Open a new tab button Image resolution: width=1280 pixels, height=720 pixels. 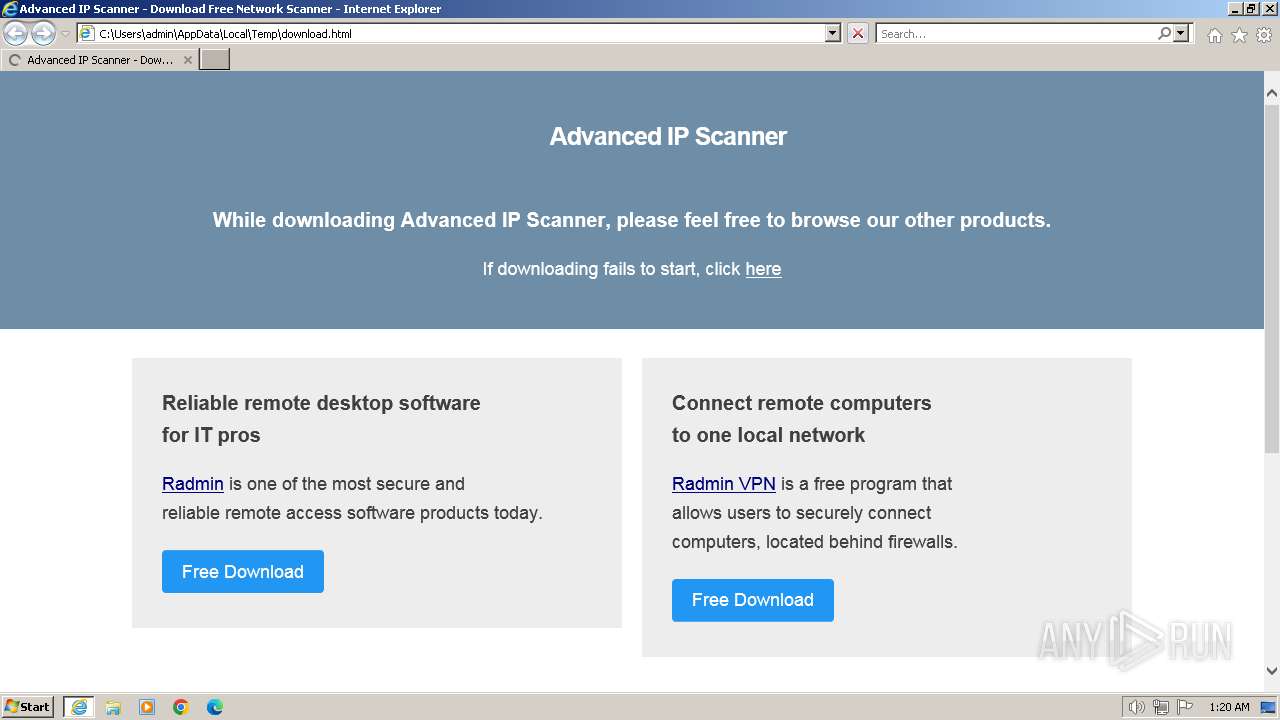tap(215, 60)
